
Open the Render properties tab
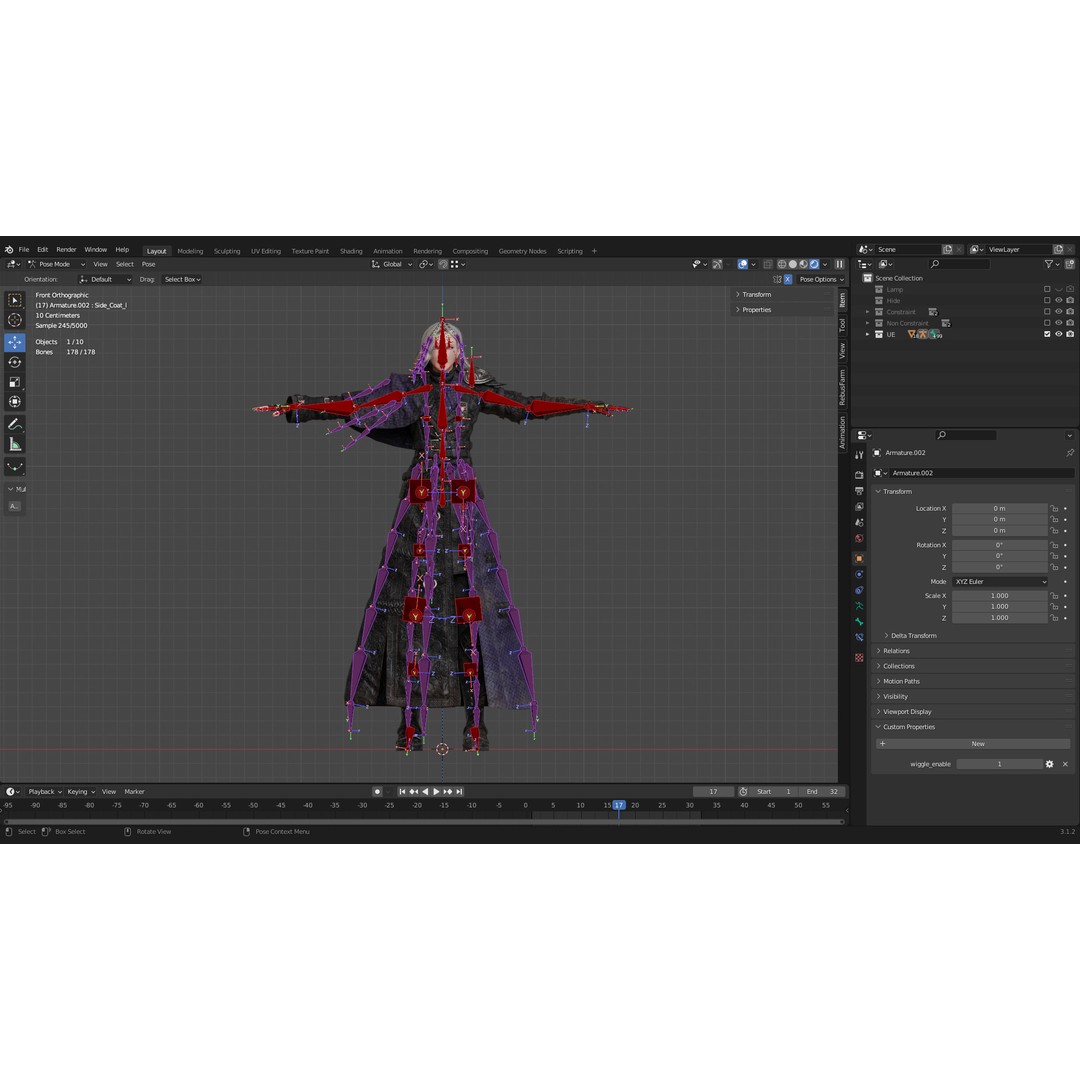[x=859, y=475]
